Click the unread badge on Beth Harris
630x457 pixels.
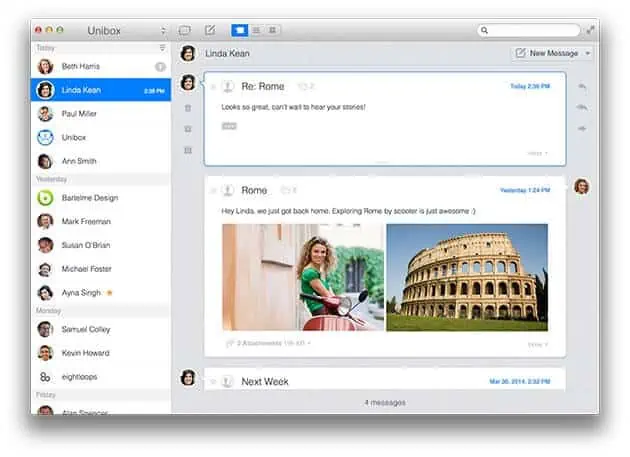coord(160,67)
